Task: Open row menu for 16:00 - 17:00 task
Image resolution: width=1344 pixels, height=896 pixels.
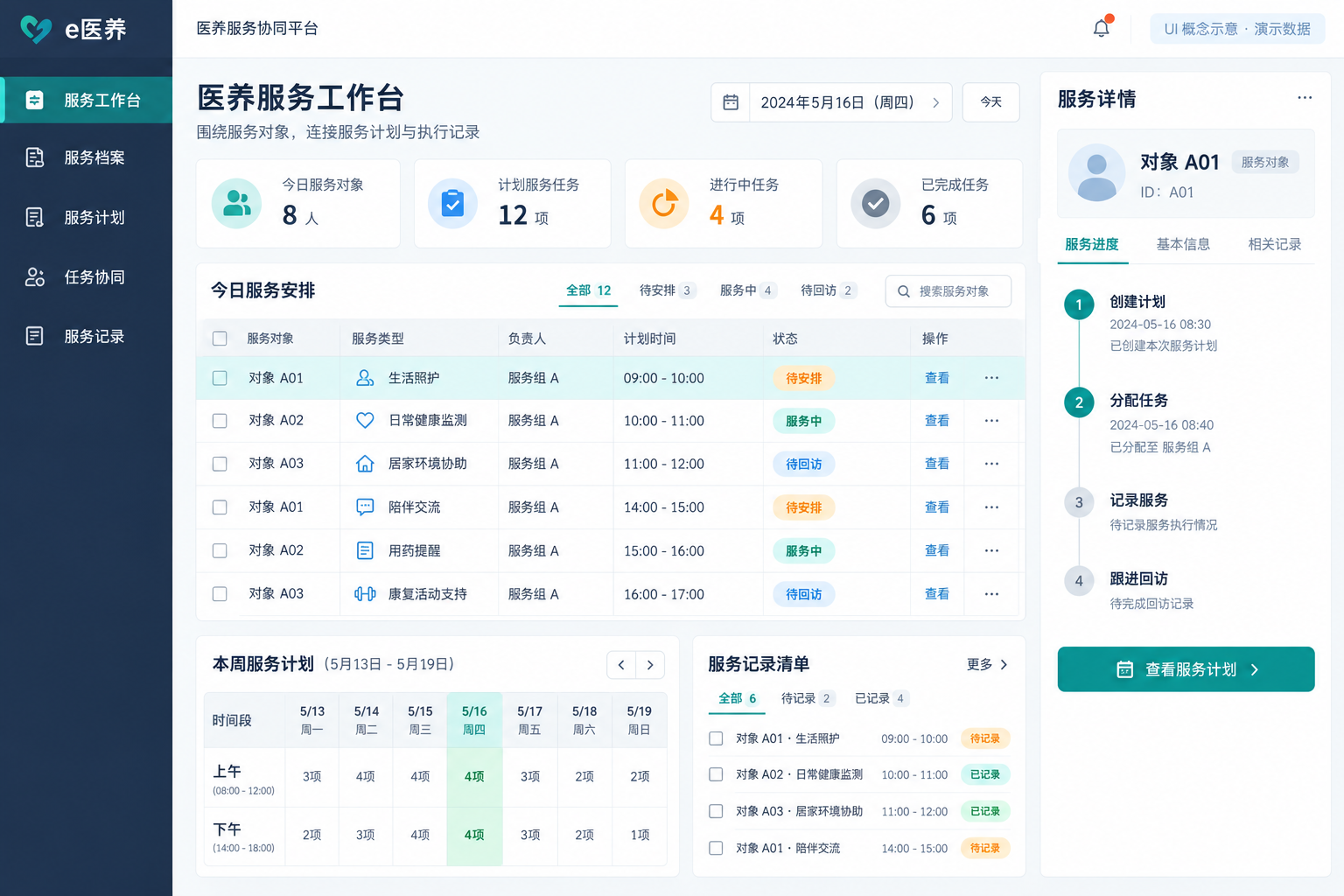Action: pos(991,594)
